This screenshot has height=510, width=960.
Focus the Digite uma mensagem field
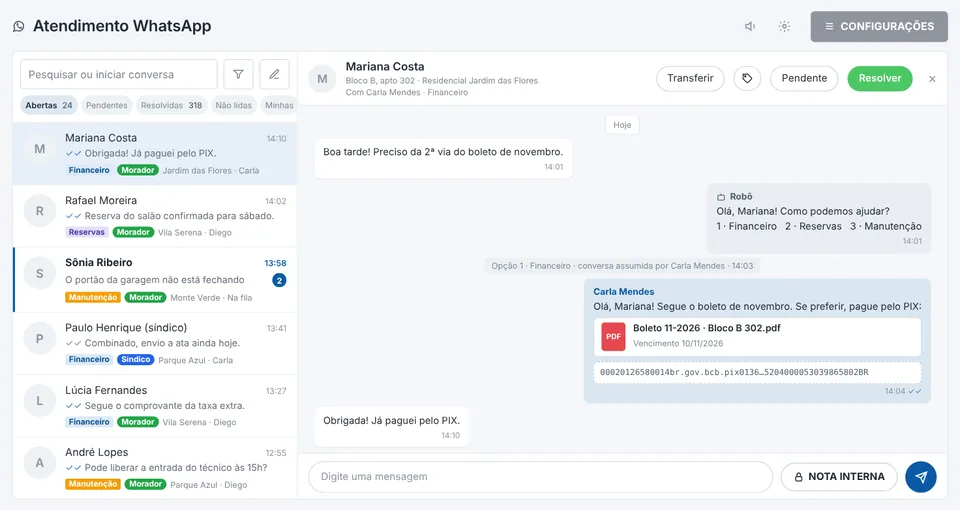coord(540,476)
